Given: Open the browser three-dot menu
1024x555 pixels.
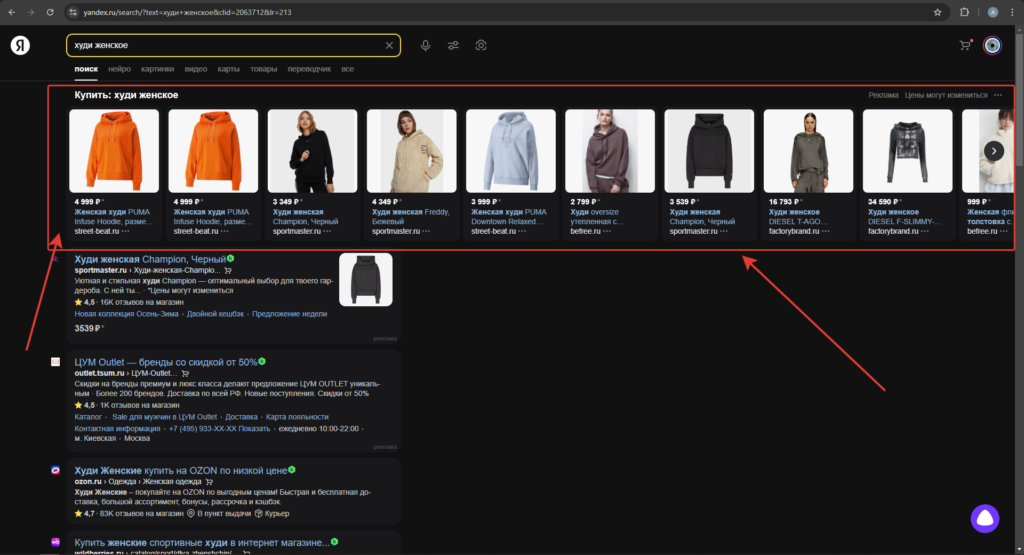Looking at the screenshot, I should (x=1012, y=12).
